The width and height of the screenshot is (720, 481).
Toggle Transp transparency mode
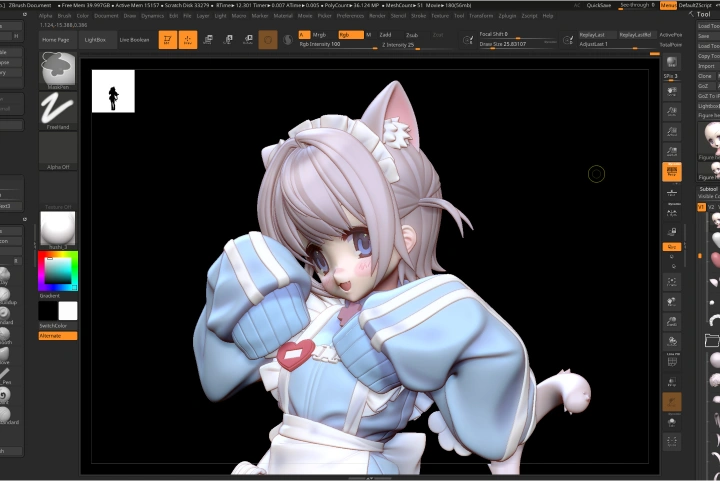click(x=672, y=382)
